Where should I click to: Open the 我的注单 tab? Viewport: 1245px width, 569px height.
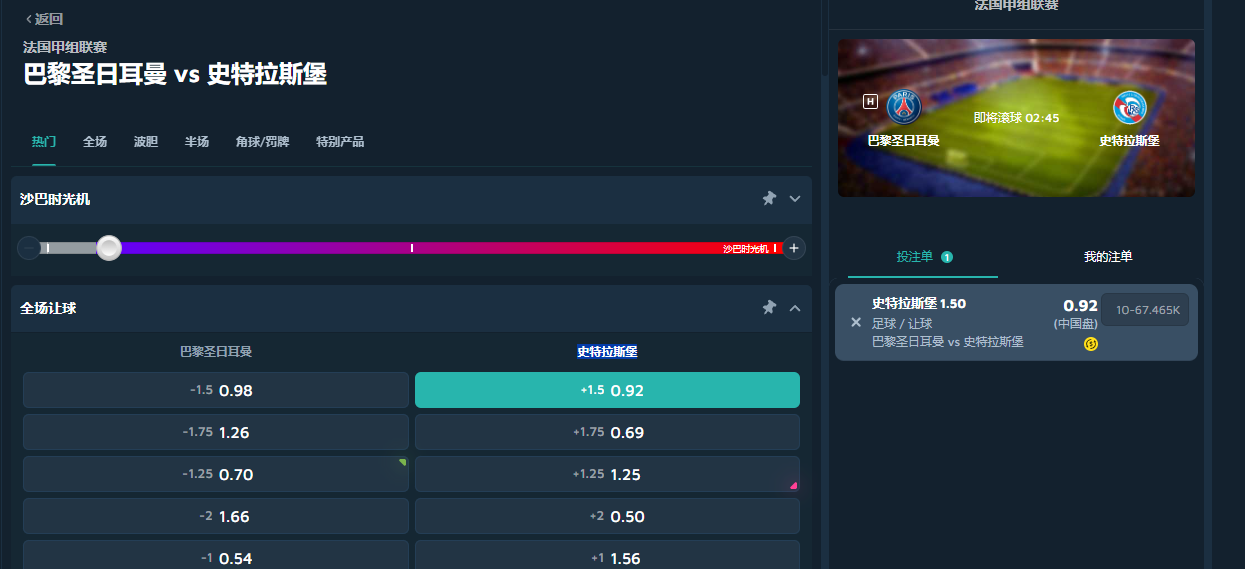(1108, 257)
